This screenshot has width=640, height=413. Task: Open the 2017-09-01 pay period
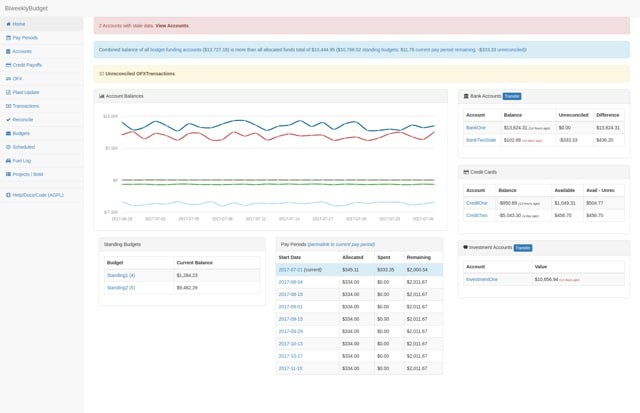pyautogui.click(x=291, y=307)
